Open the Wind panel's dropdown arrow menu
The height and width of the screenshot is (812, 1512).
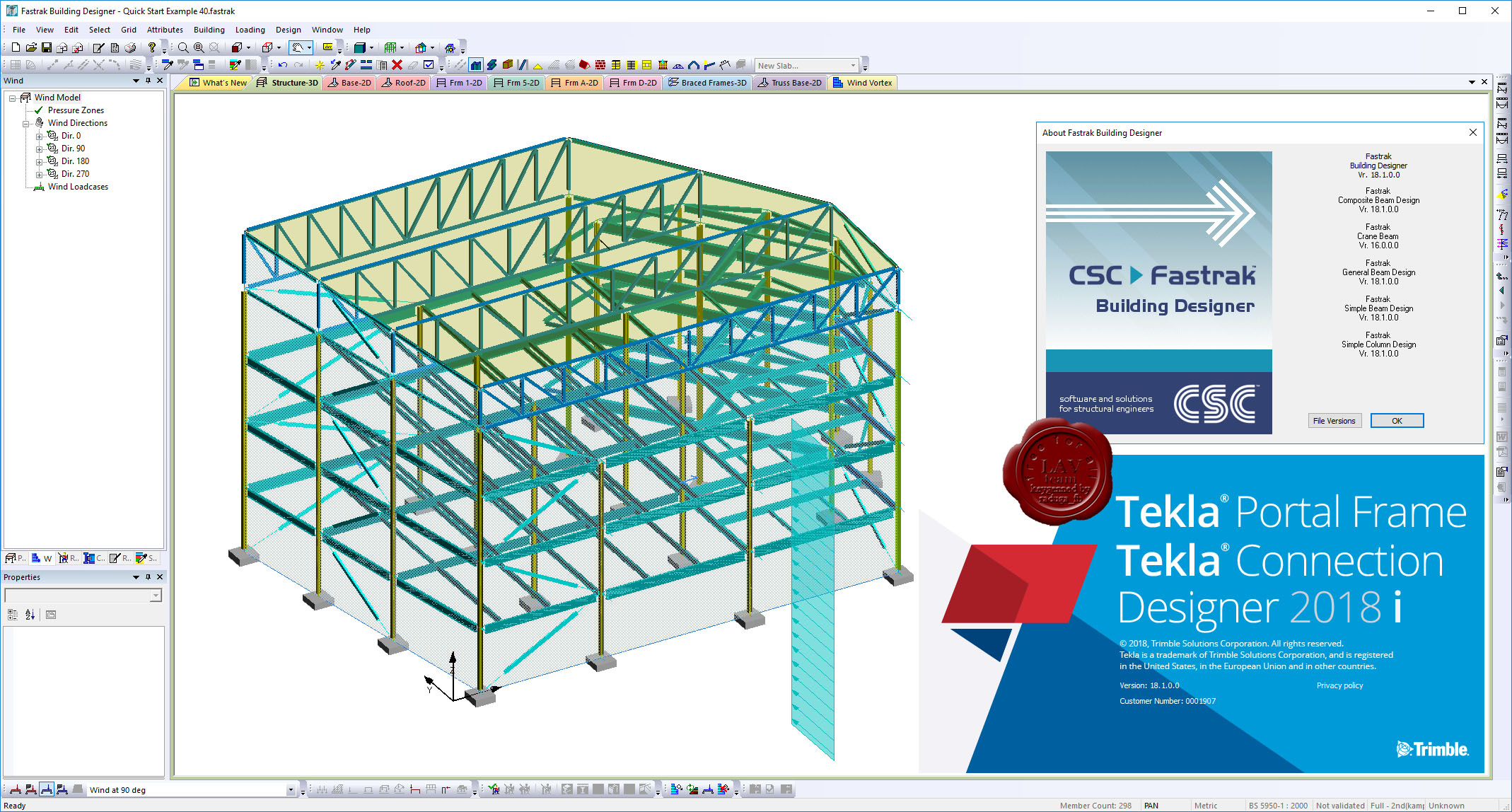click(136, 81)
